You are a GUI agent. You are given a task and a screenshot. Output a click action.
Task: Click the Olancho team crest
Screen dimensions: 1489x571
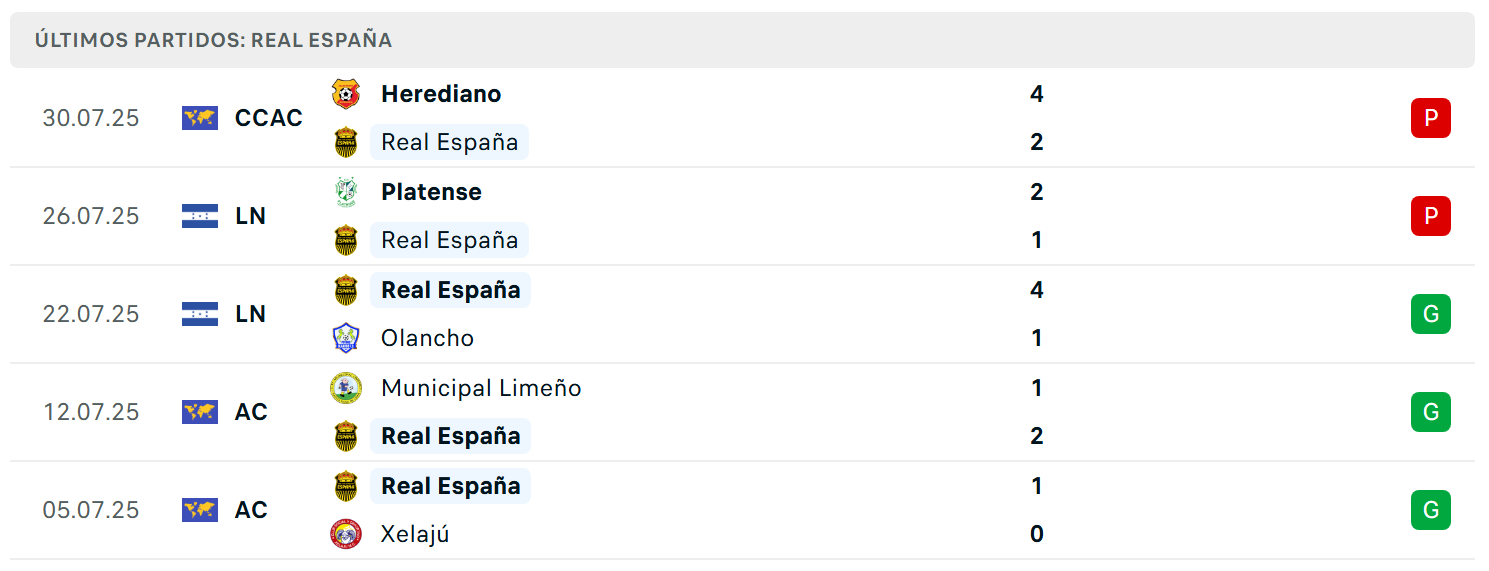(346, 338)
